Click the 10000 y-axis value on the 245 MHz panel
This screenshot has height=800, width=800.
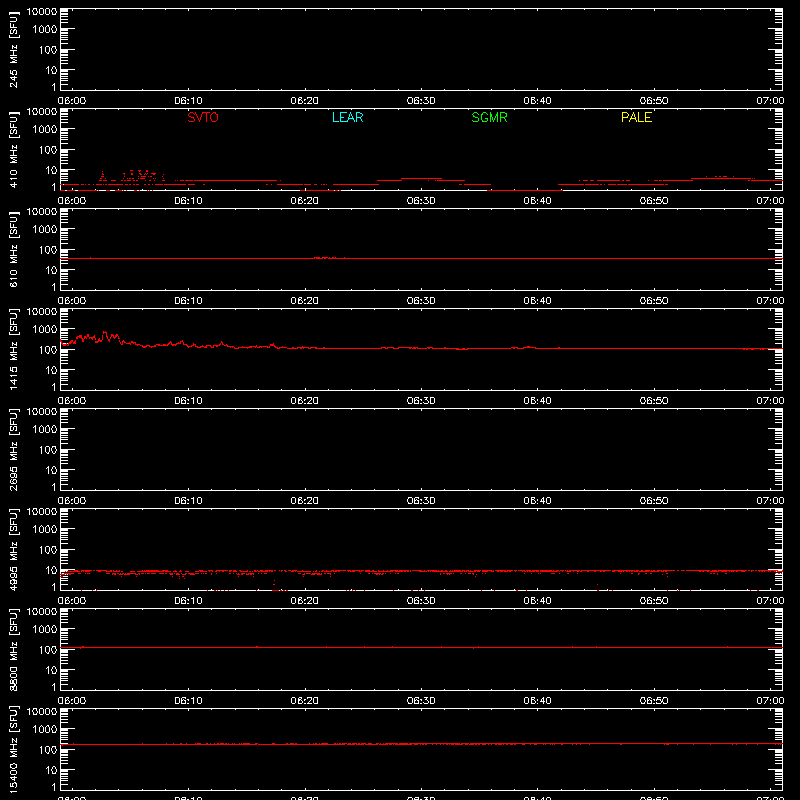42,12
